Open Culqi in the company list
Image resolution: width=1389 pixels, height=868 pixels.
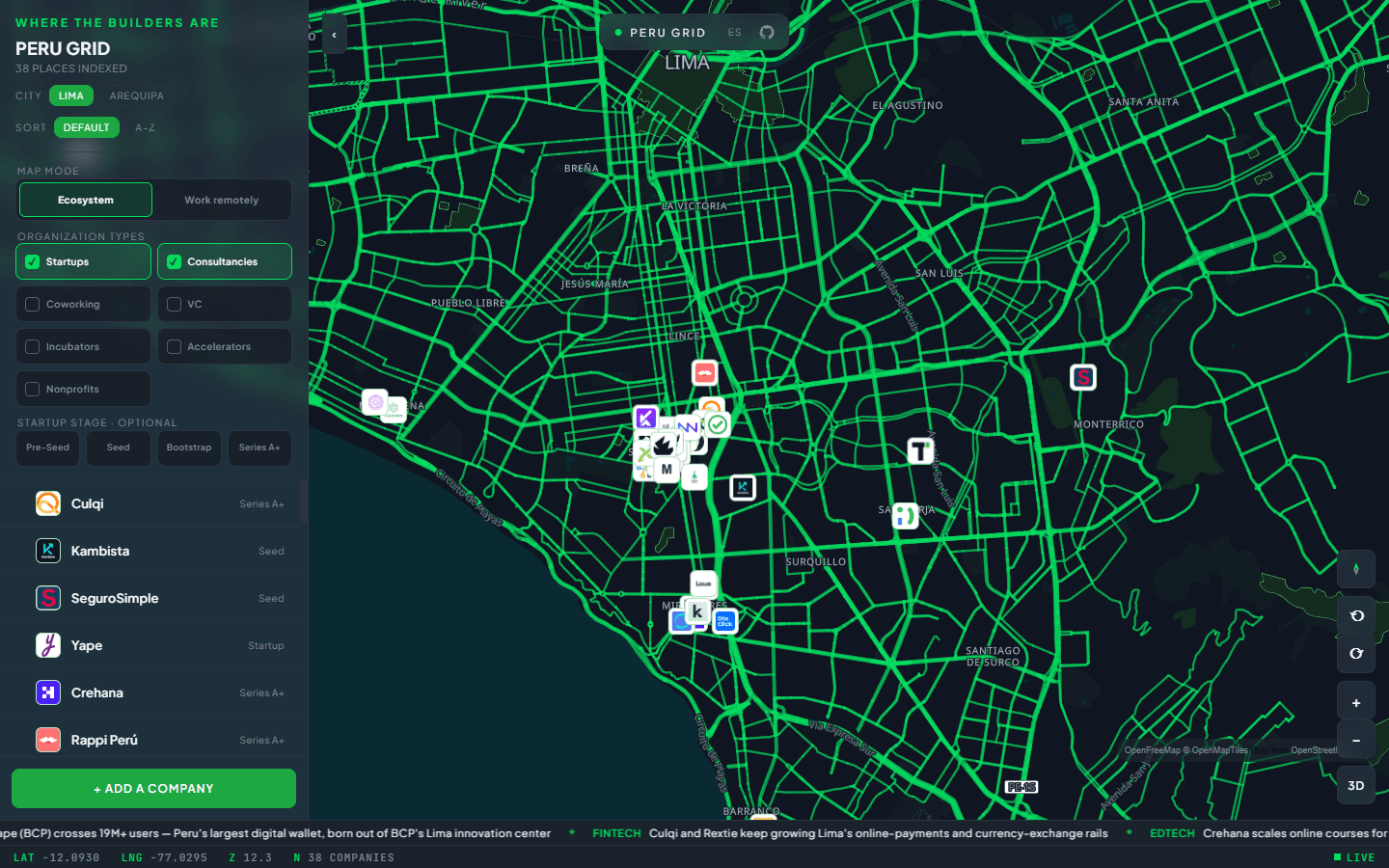click(x=154, y=503)
